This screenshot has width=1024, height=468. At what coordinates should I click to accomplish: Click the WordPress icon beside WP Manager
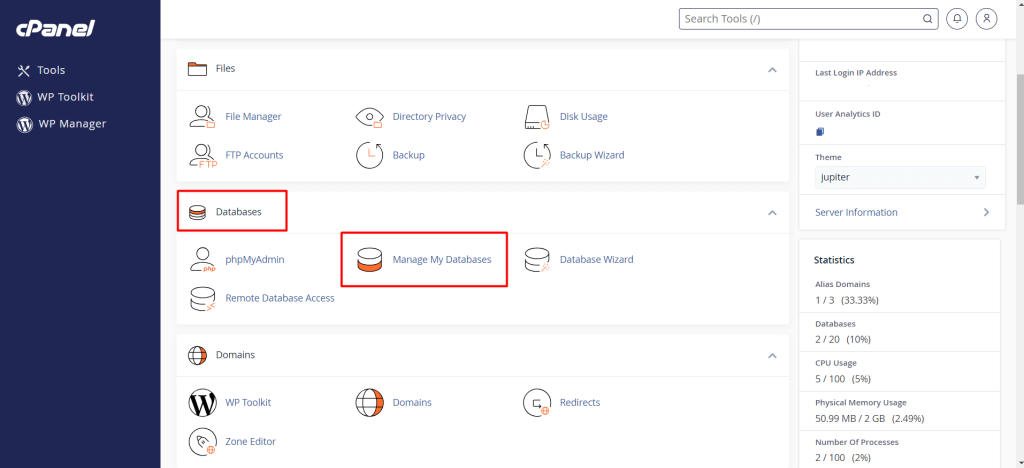(24, 124)
